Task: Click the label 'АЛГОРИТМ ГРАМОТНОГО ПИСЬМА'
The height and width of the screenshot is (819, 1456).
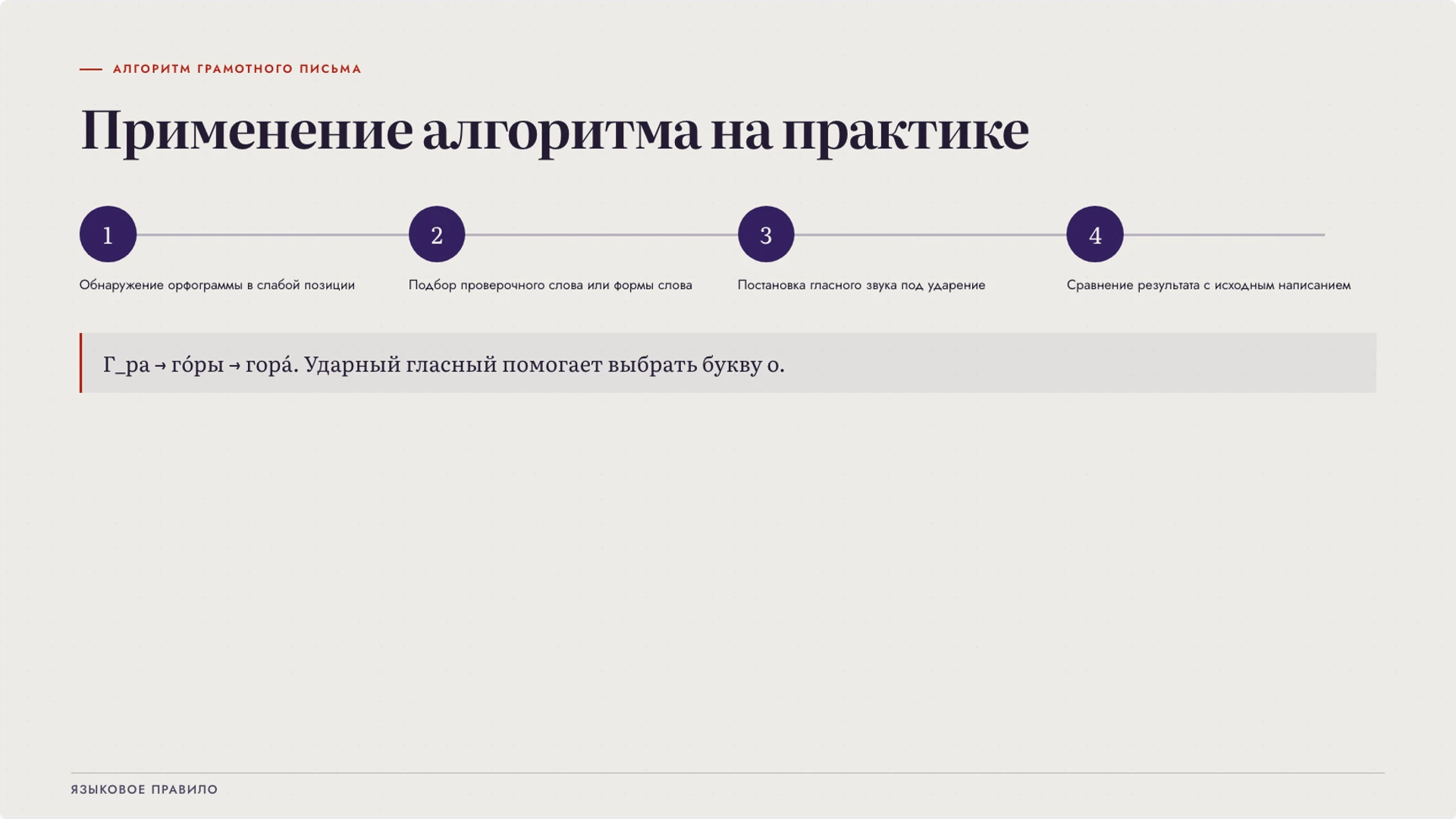Action: click(x=237, y=69)
